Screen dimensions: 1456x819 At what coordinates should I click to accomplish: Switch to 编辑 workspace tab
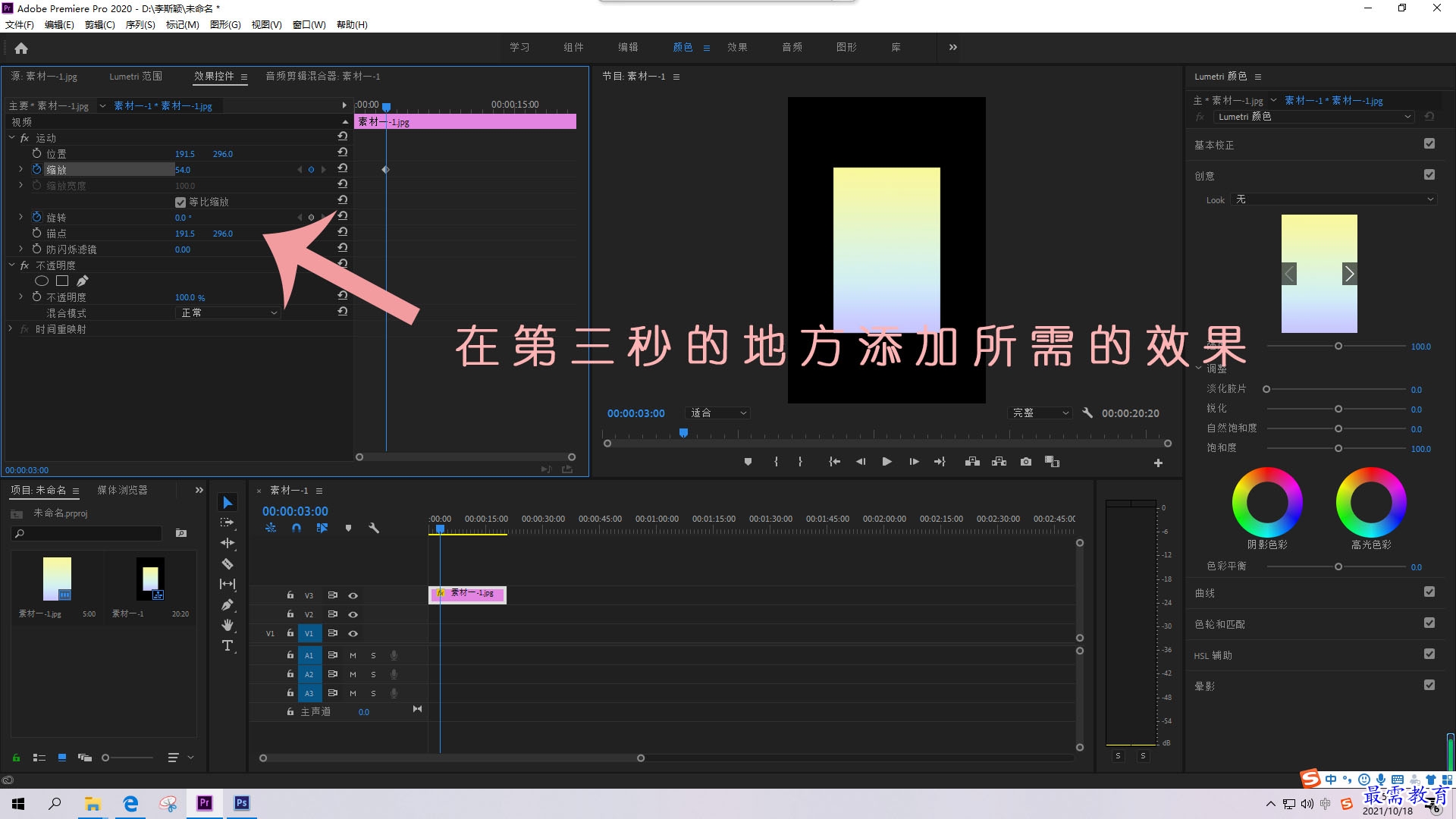[628, 47]
